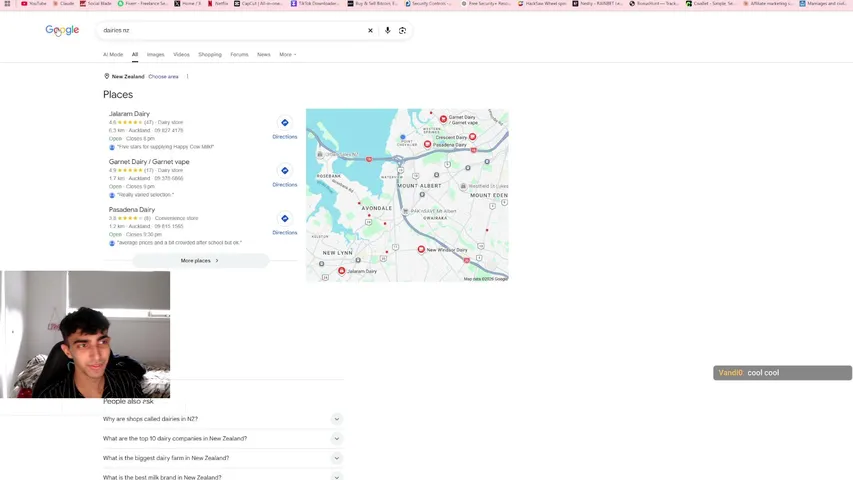Open the Manages and coll... bookmark
853x480 pixels.
pyautogui.click(x=823, y=3)
